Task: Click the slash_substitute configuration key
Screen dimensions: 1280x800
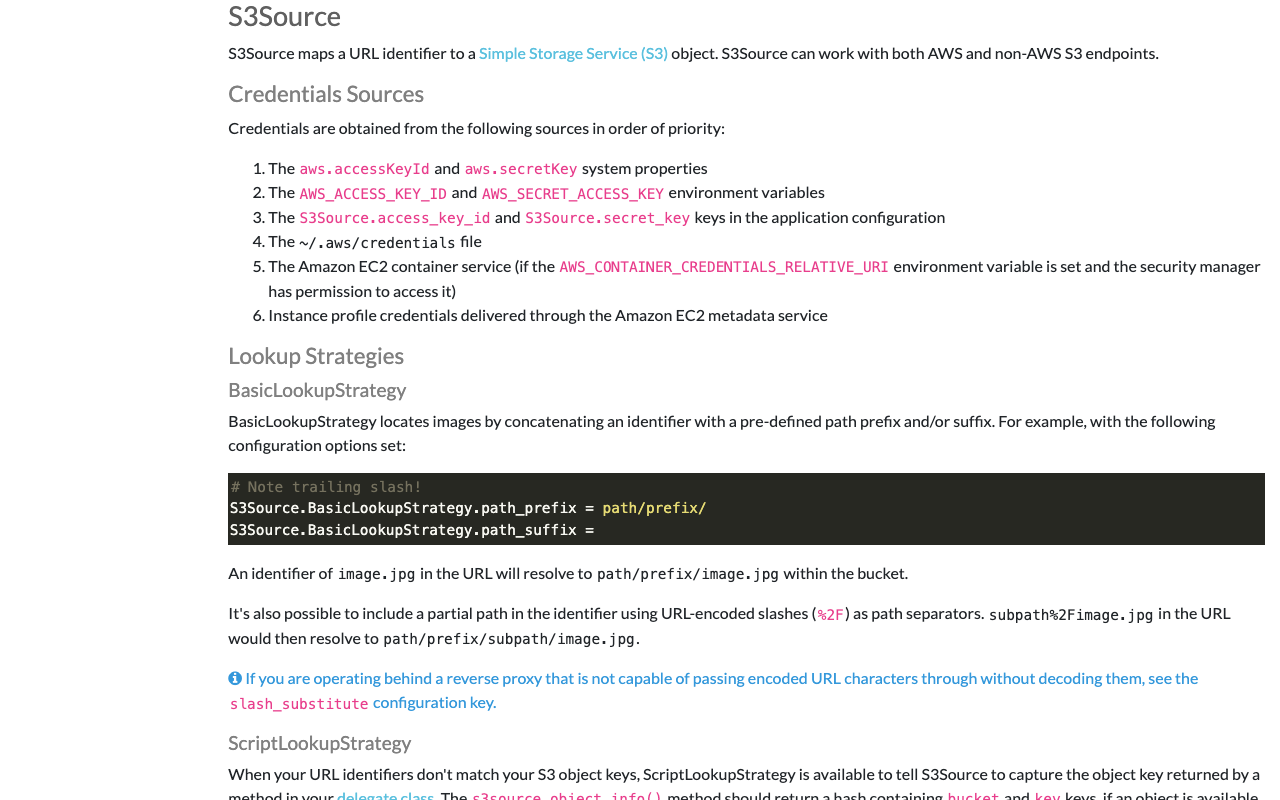Action: pyautogui.click(x=299, y=704)
